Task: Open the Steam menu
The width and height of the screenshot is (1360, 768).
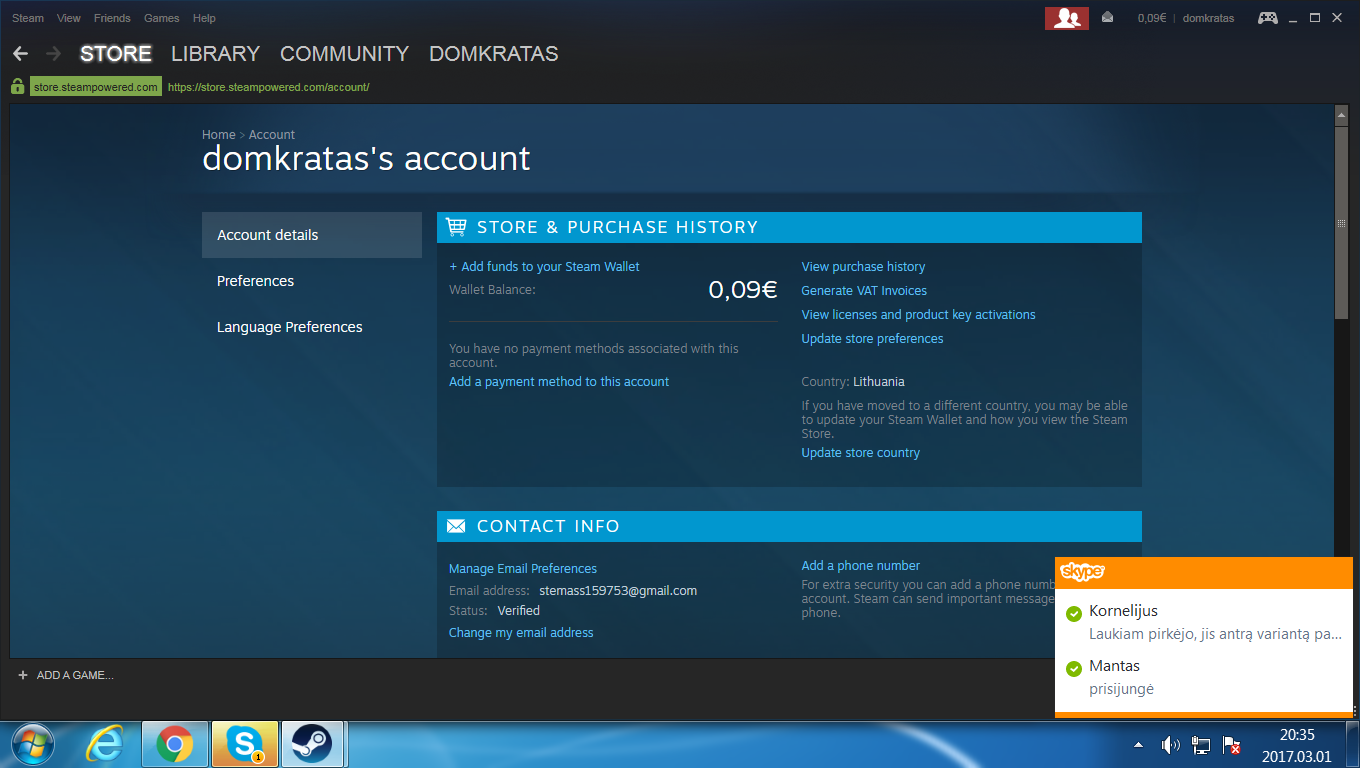Action: point(28,18)
